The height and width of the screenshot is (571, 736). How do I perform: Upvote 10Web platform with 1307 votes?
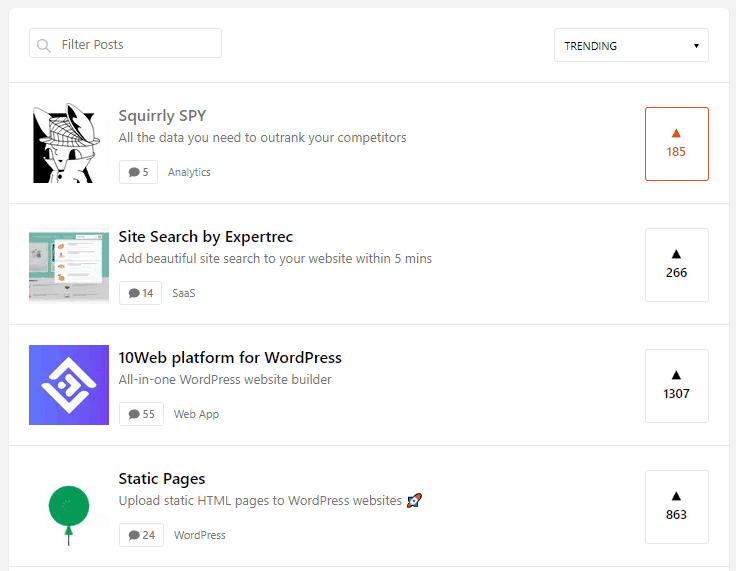tap(676, 386)
